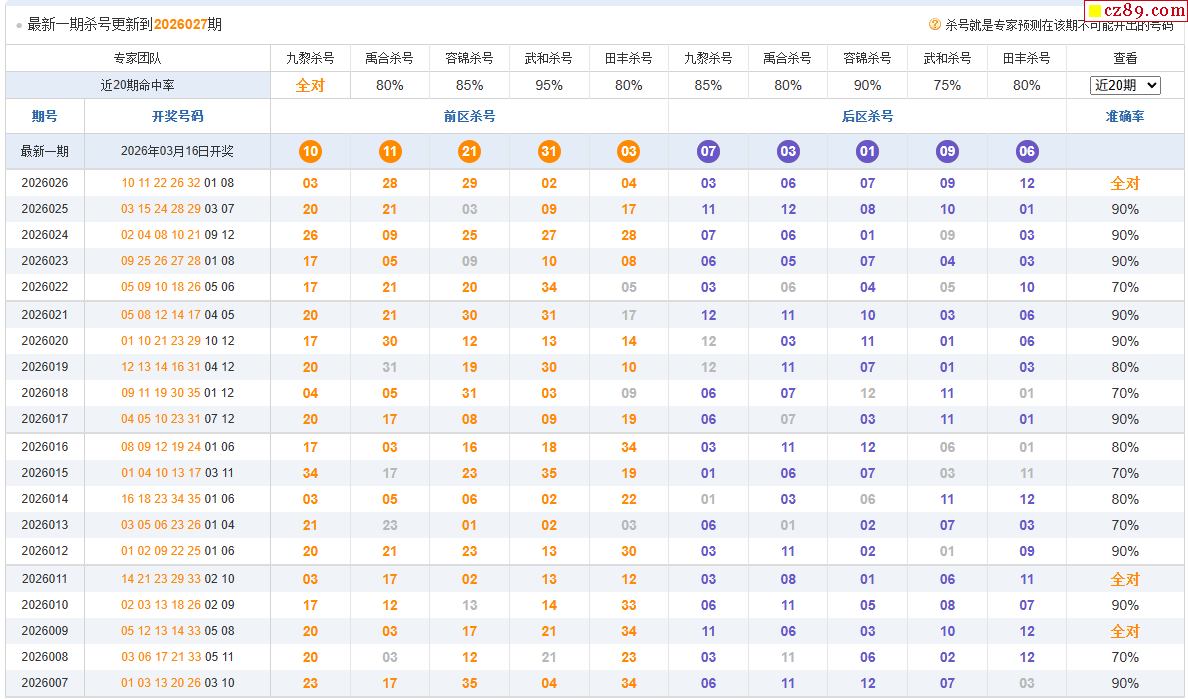This screenshot has height=699, width=1188.
Task: Click the purple ball numbered 07
Action: [708, 152]
